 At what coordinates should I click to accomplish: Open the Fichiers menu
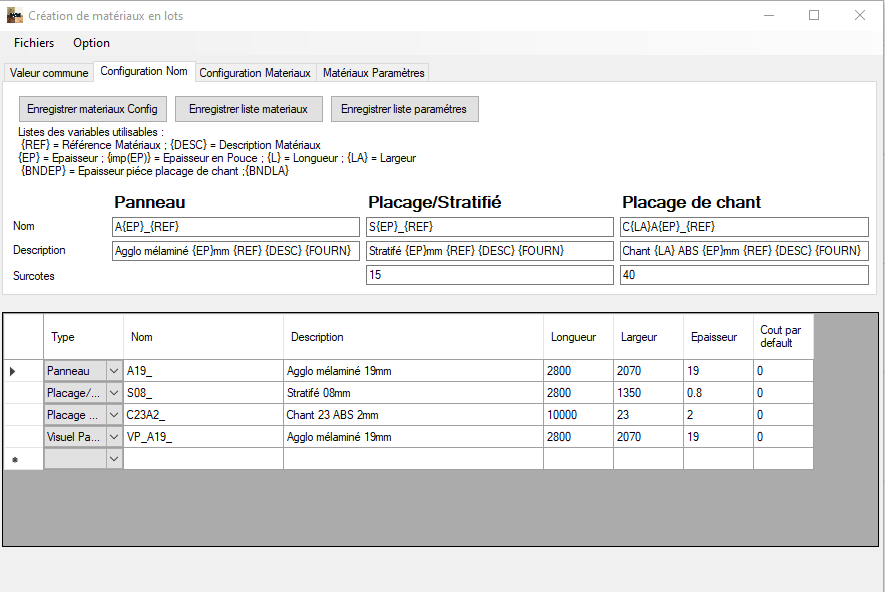tap(34, 43)
